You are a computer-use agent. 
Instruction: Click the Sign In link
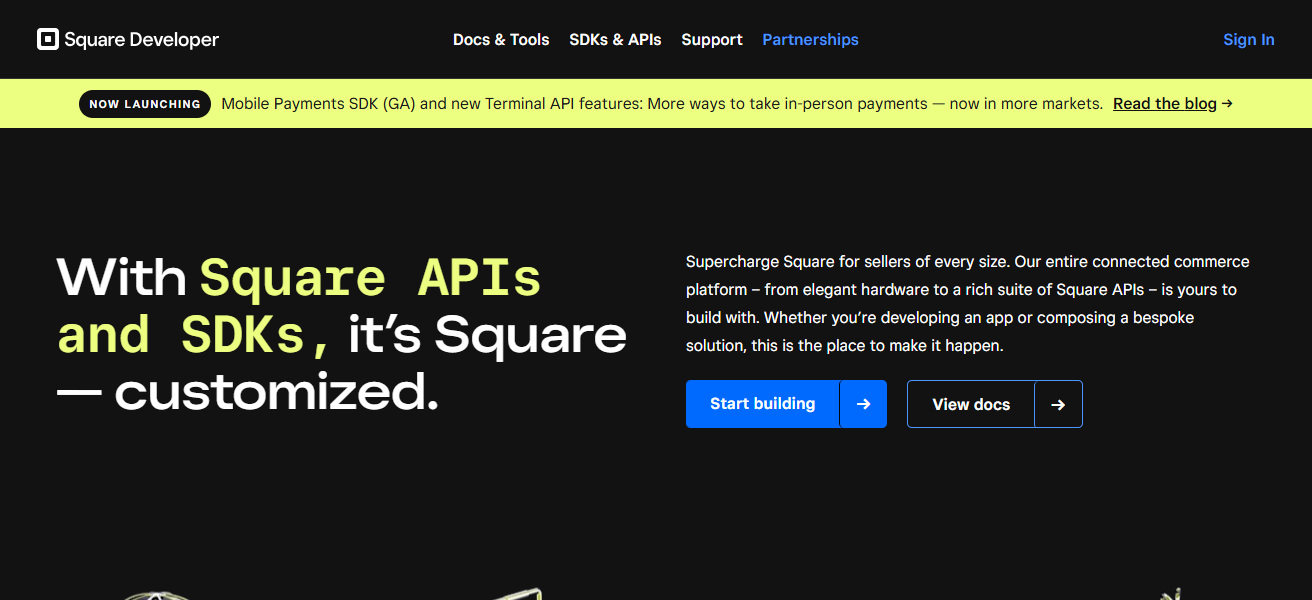click(x=1248, y=39)
